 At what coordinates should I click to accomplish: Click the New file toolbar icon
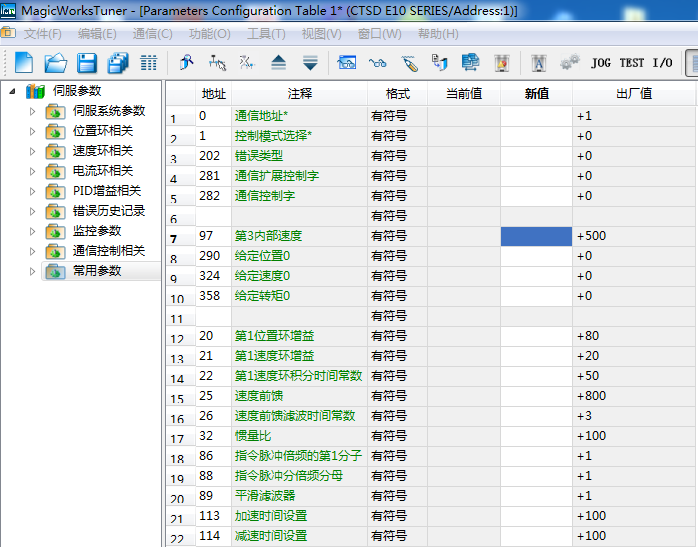(24, 63)
